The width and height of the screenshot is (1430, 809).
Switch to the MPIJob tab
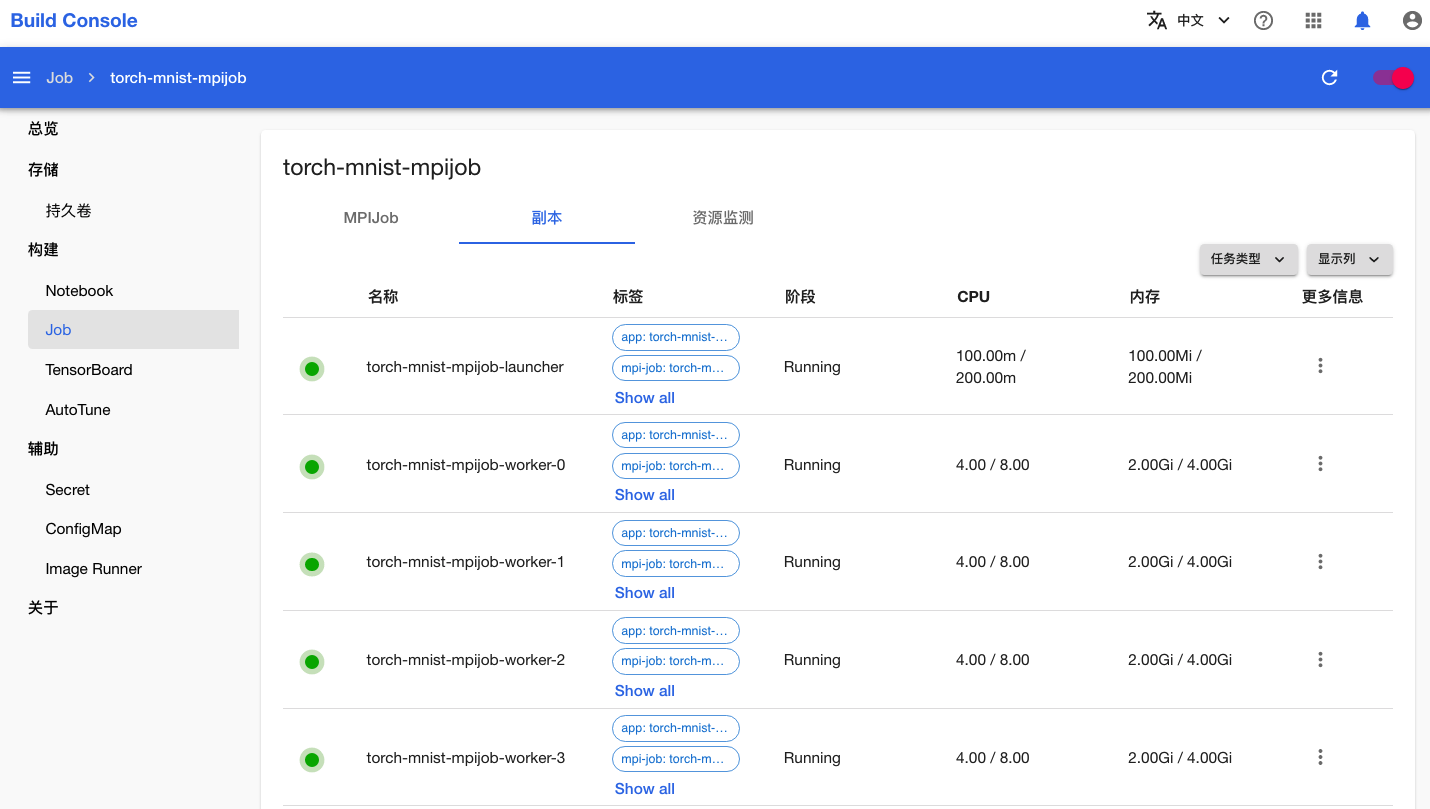click(x=371, y=218)
